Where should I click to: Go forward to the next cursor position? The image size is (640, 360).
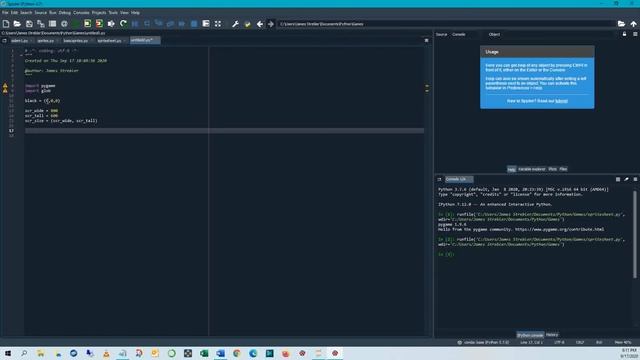271,24
